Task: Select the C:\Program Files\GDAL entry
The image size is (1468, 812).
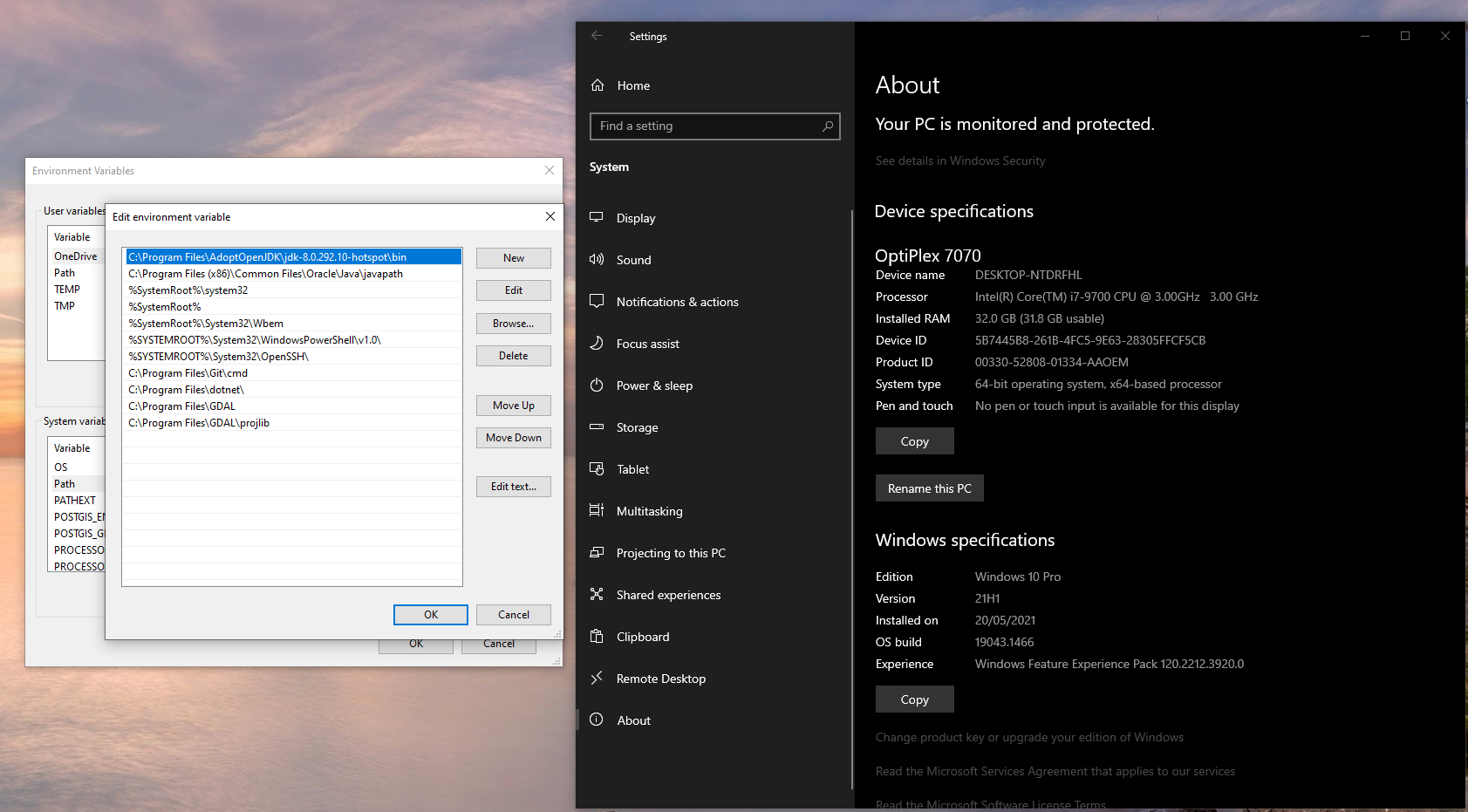Action: coord(293,406)
